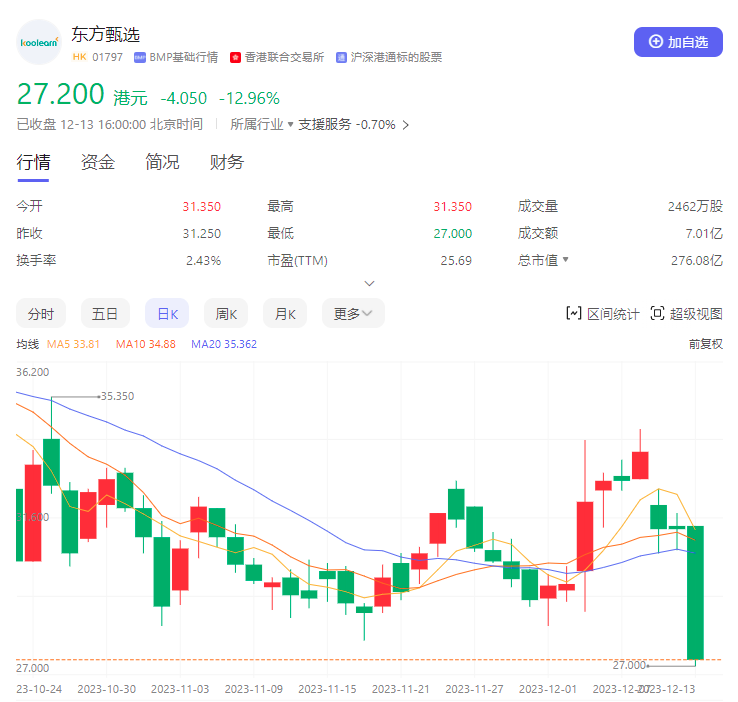Viewport: 738px width, 702px height.
Task: Click the Koolearn company logo
Action: click(39, 42)
